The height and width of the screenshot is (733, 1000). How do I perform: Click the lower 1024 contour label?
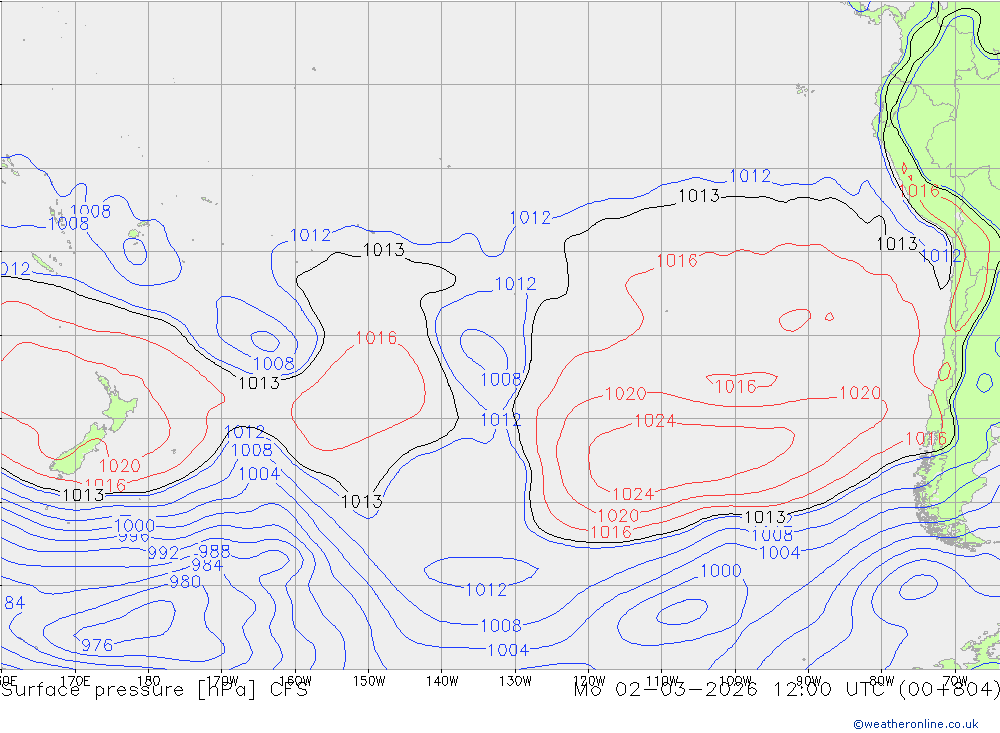tap(633, 494)
